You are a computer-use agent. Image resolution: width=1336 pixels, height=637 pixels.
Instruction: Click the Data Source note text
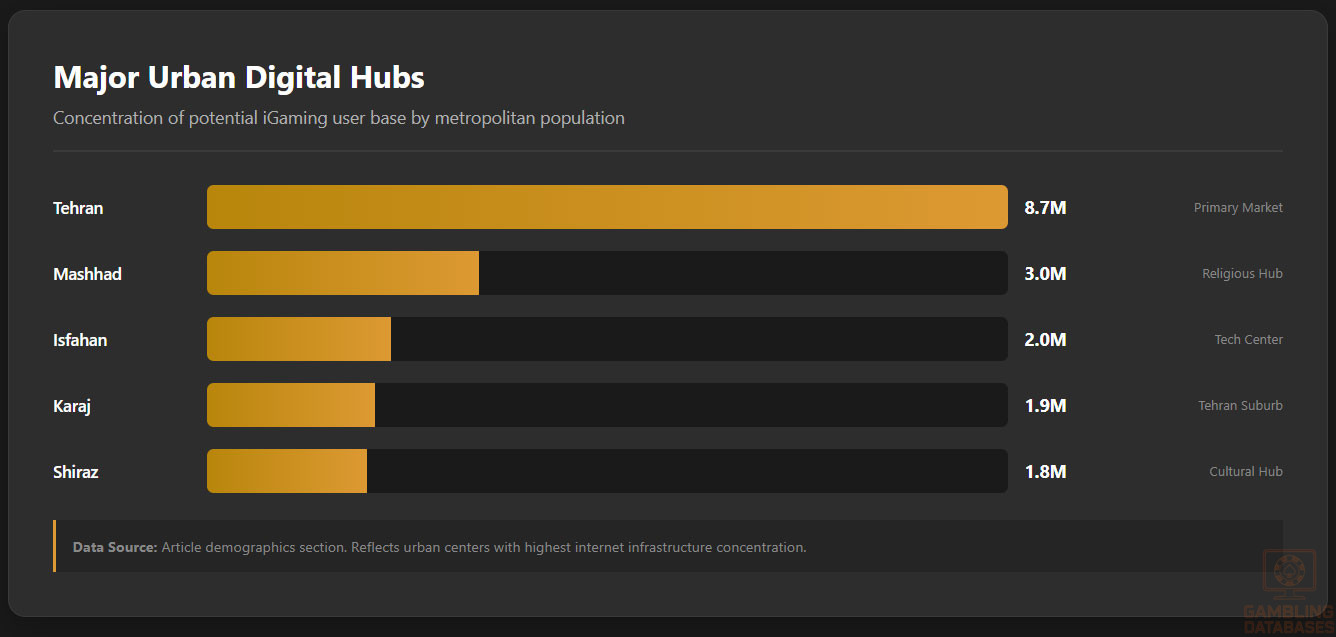[439, 548]
